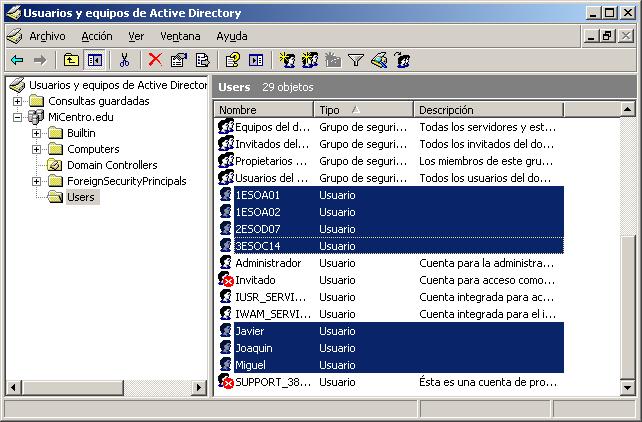This screenshot has width=642, height=422.
Task: Click the Help question mark toolbar icon
Action: point(232,61)
